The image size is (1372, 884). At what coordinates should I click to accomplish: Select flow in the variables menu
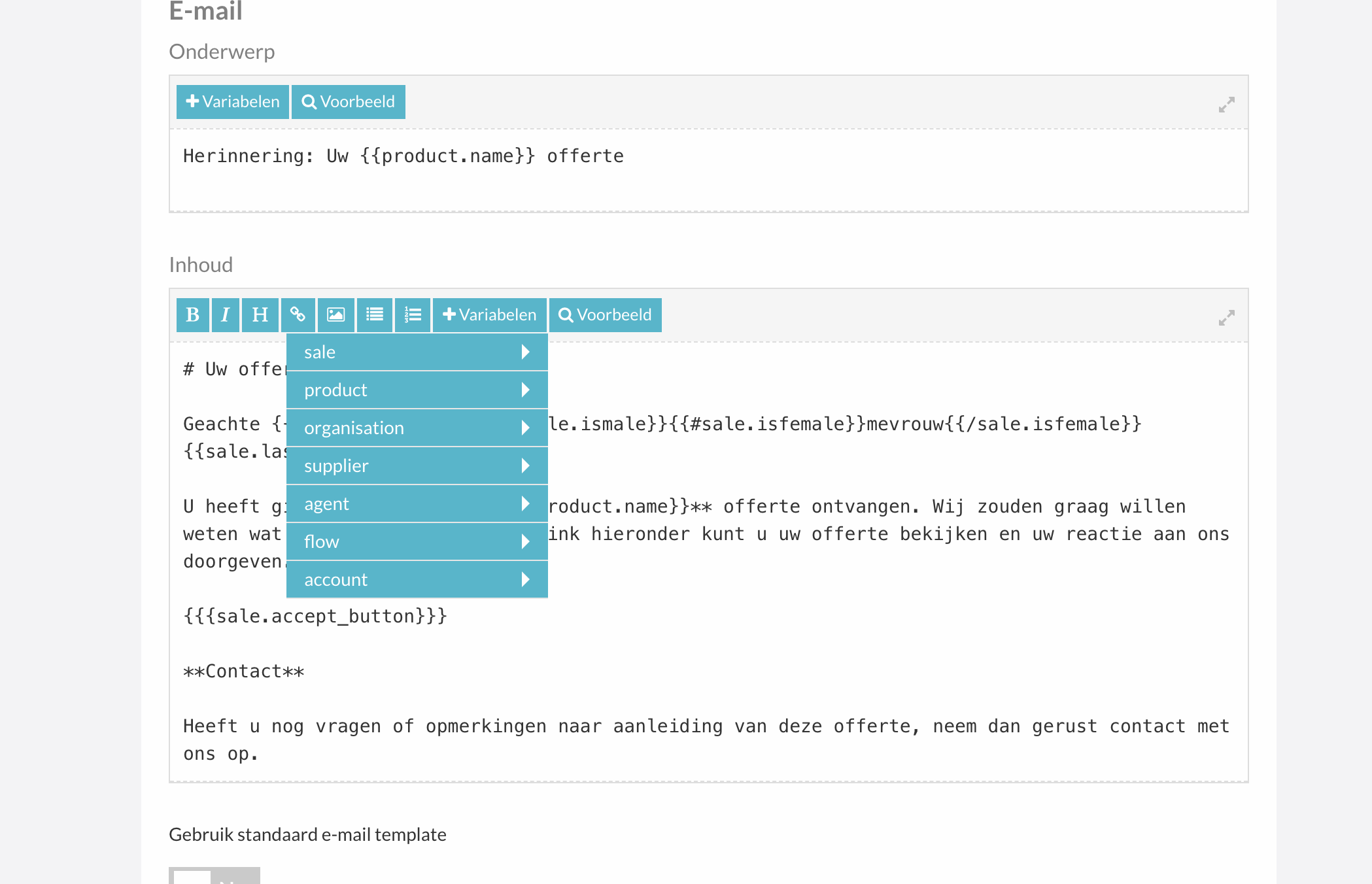(417, 542)
